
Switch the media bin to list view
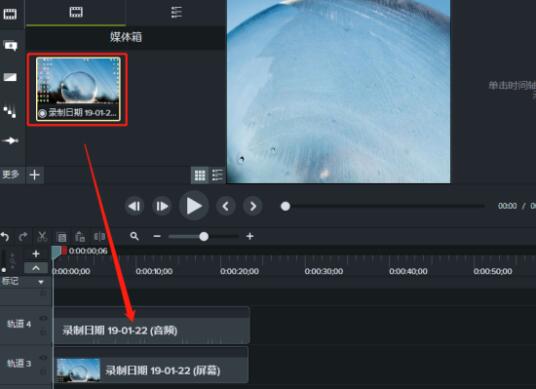tap(217, 175)
